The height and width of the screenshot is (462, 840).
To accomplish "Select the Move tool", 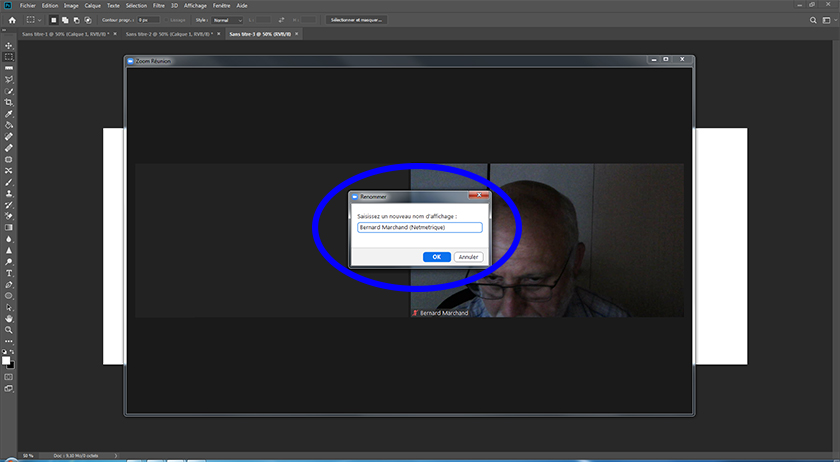I will pos(9,46).
